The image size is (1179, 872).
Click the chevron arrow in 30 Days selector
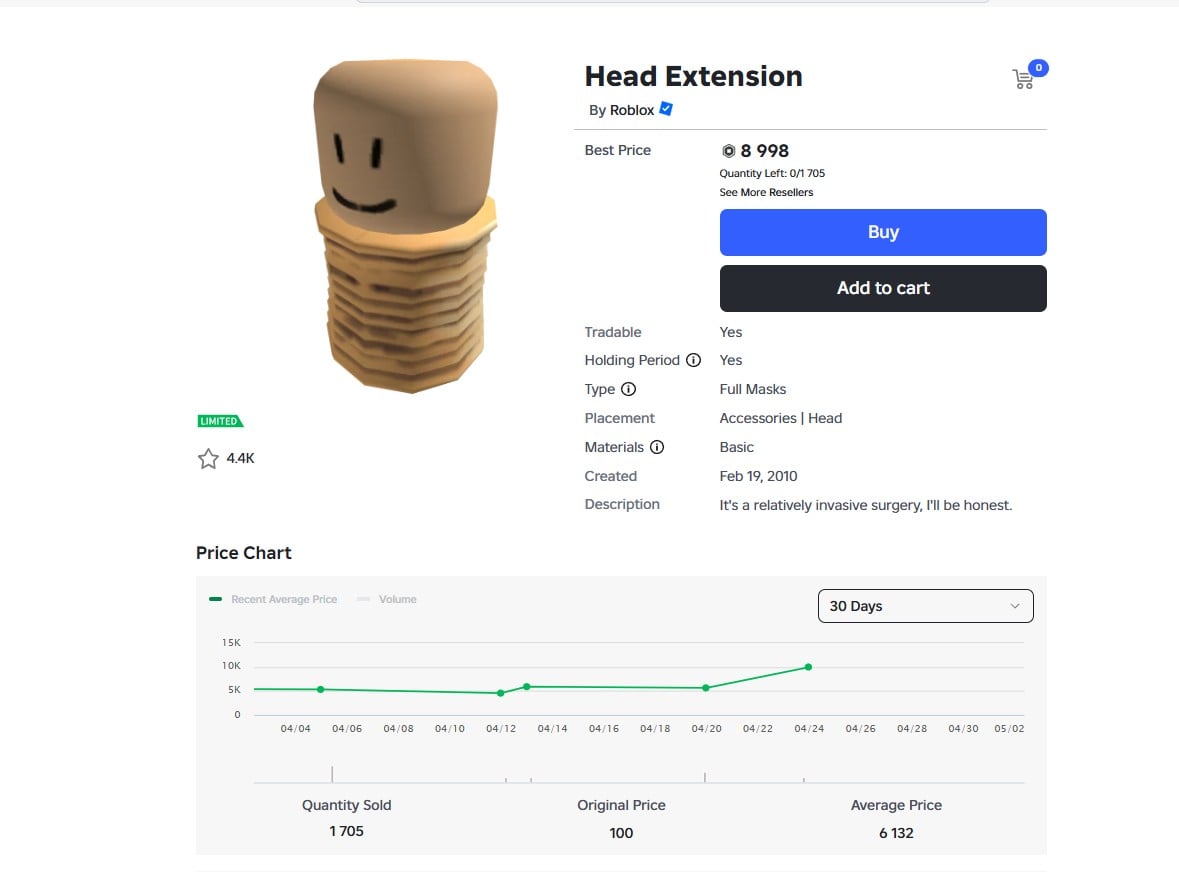coord(1015,606)
